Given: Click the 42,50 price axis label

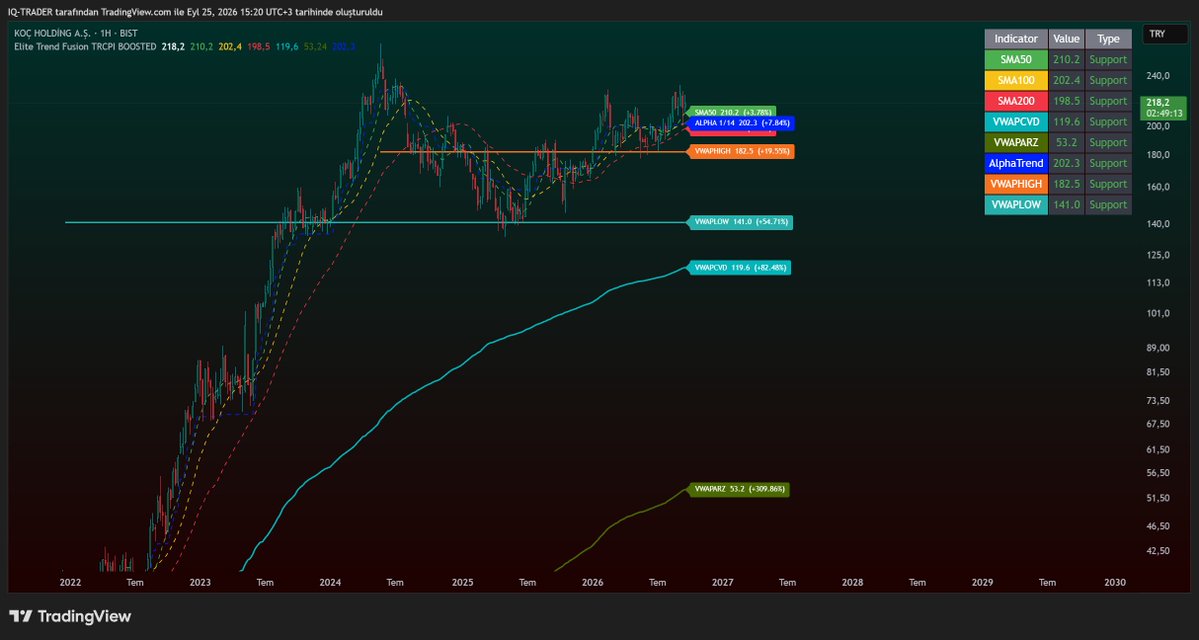Looking at the screenshot, I should [x=1159, y=551].
